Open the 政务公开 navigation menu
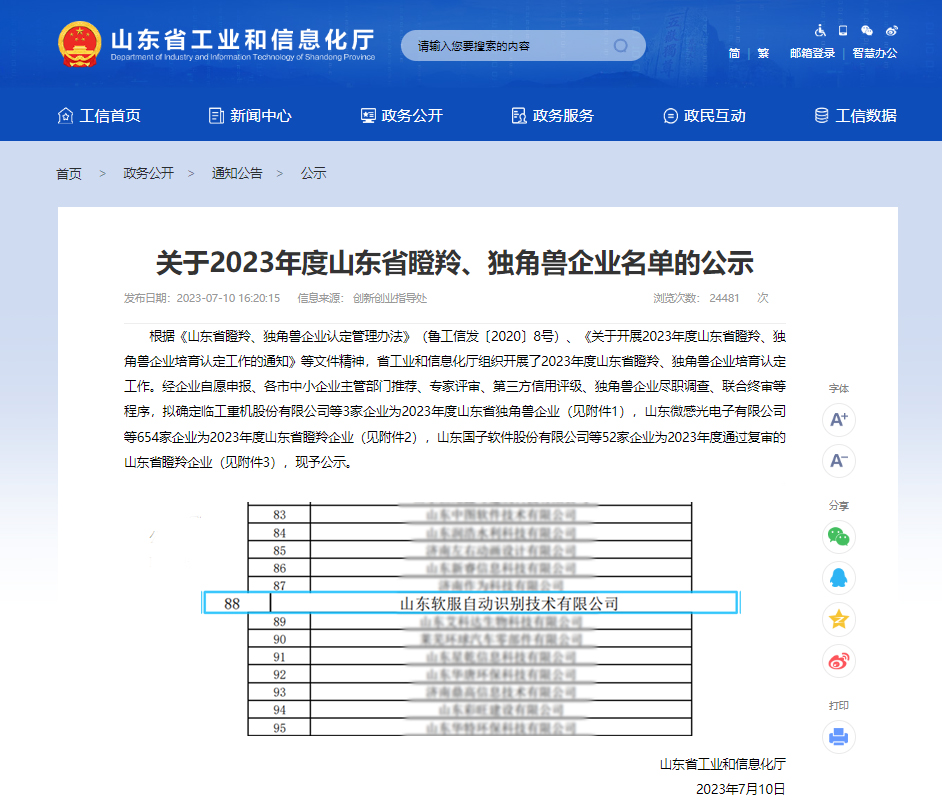Viewport: 942px width, 808px height. [x=401, y=116]
